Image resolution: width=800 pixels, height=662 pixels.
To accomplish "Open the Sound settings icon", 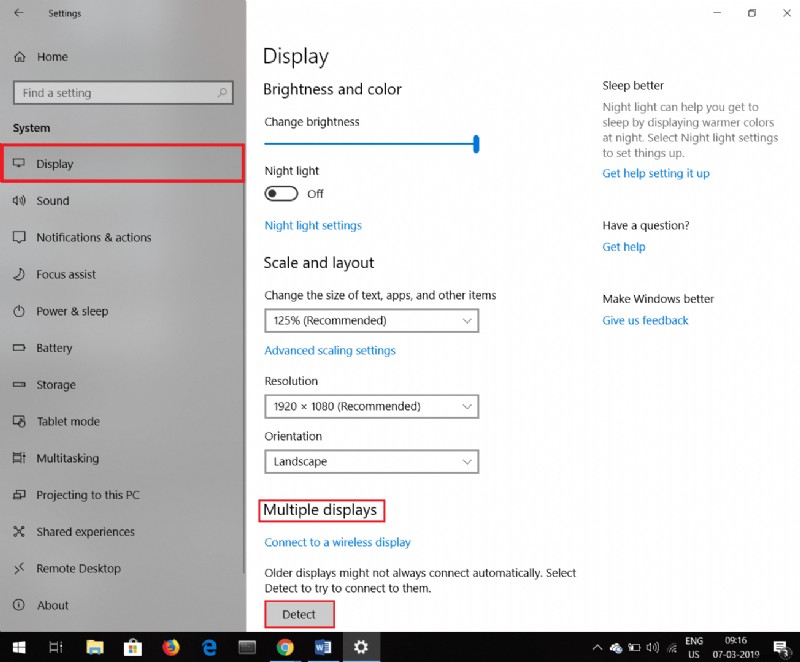I will pos(52,200).
